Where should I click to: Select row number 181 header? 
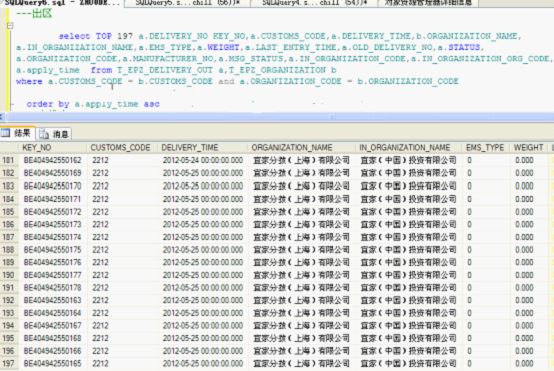coord(8,160)
